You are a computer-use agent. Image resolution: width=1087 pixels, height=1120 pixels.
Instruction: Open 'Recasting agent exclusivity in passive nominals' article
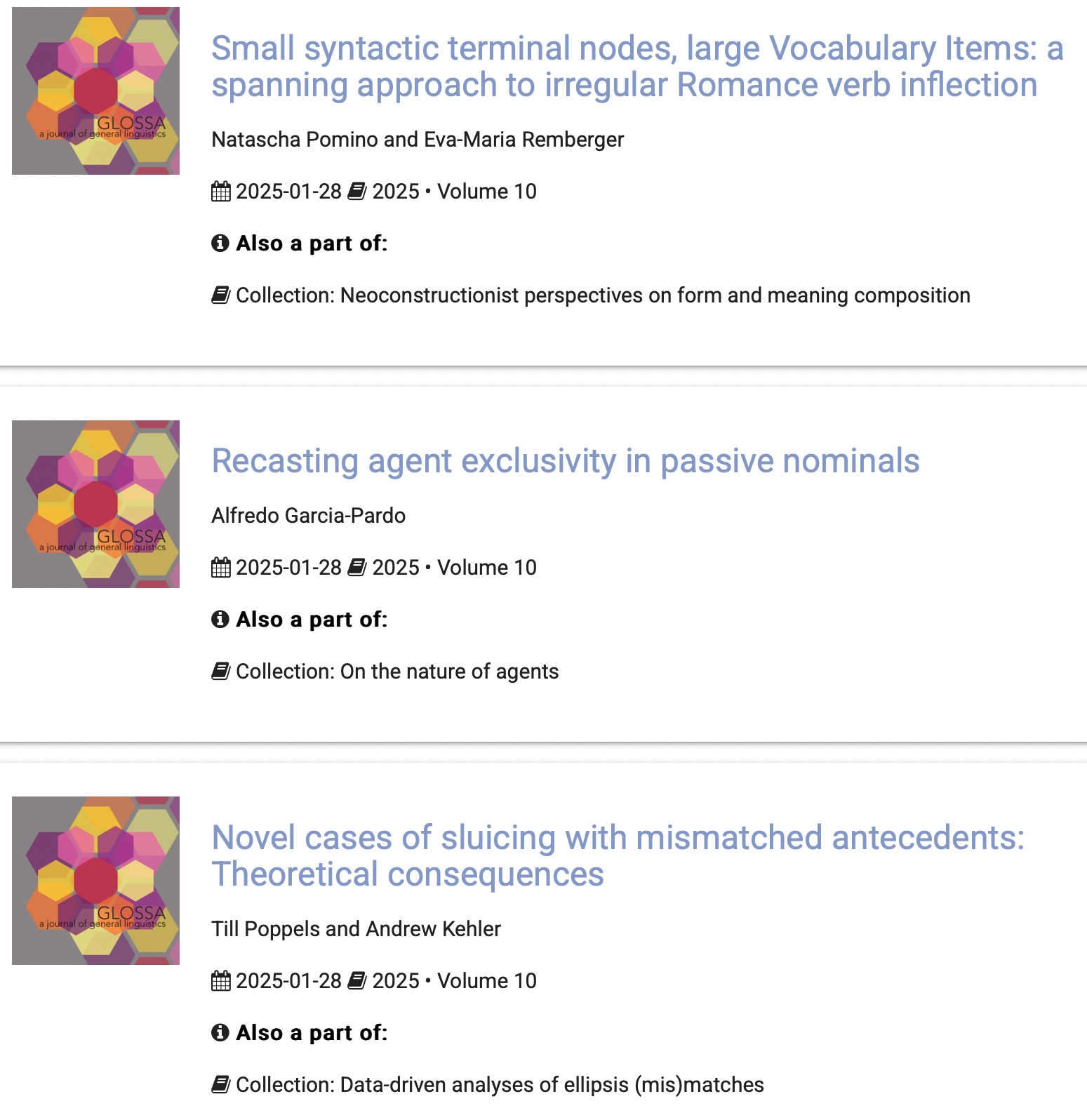(x=565, y=461)
